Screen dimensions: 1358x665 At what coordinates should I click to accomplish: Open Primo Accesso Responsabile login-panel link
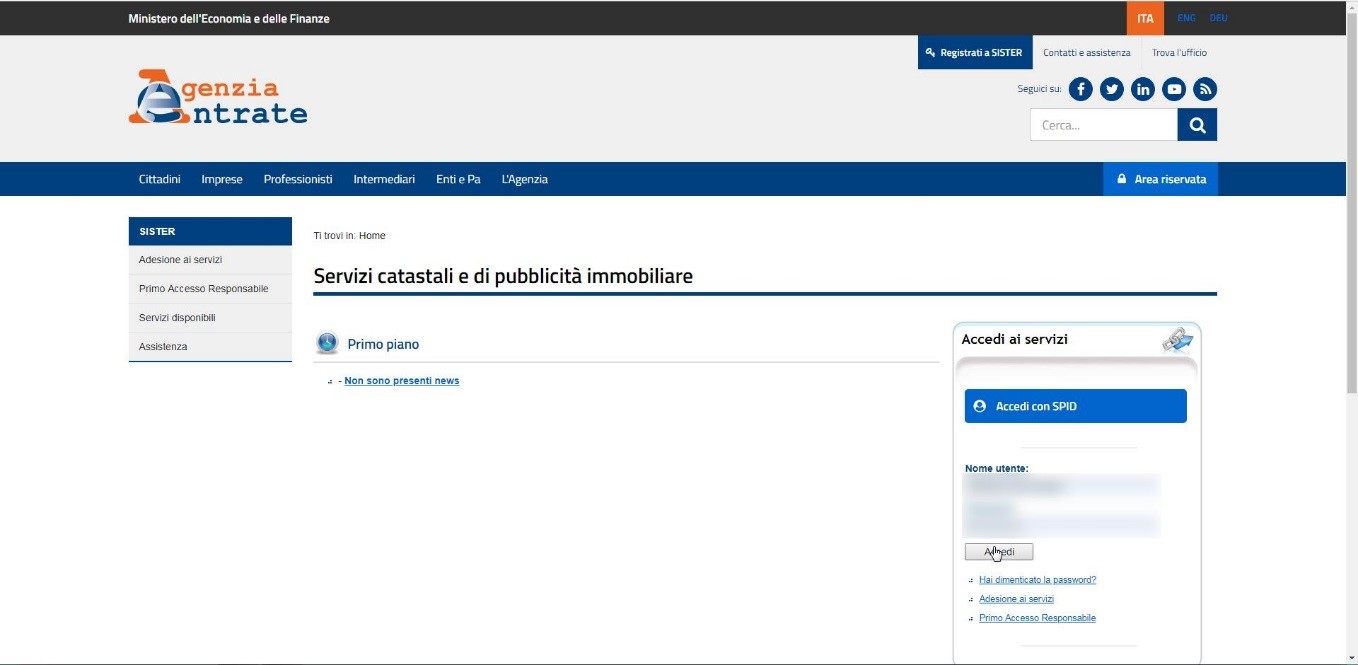(x=1037, y=618)
